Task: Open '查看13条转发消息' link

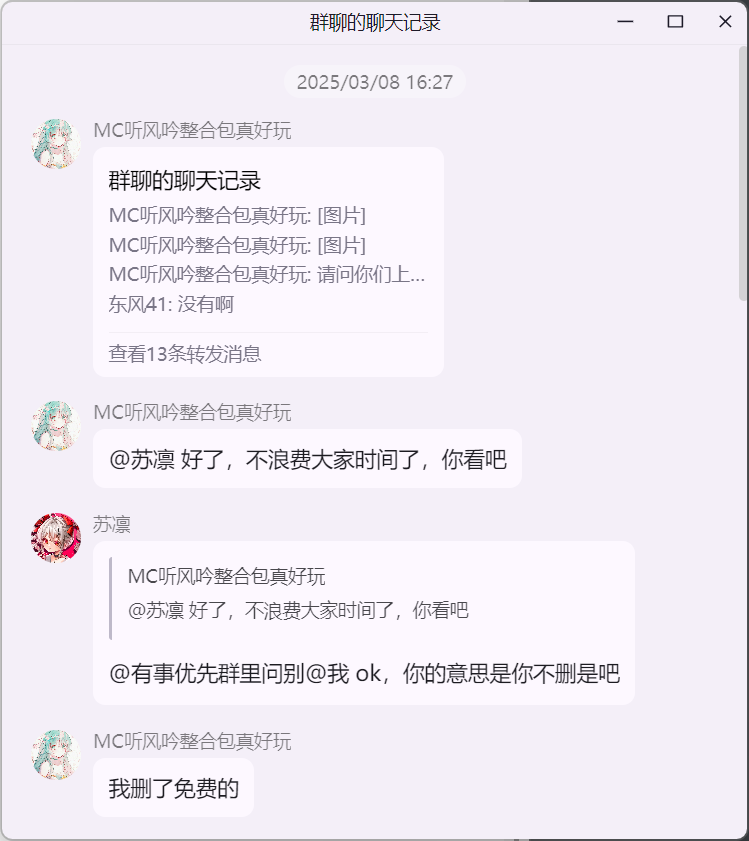Action: [x=185, y=354]
